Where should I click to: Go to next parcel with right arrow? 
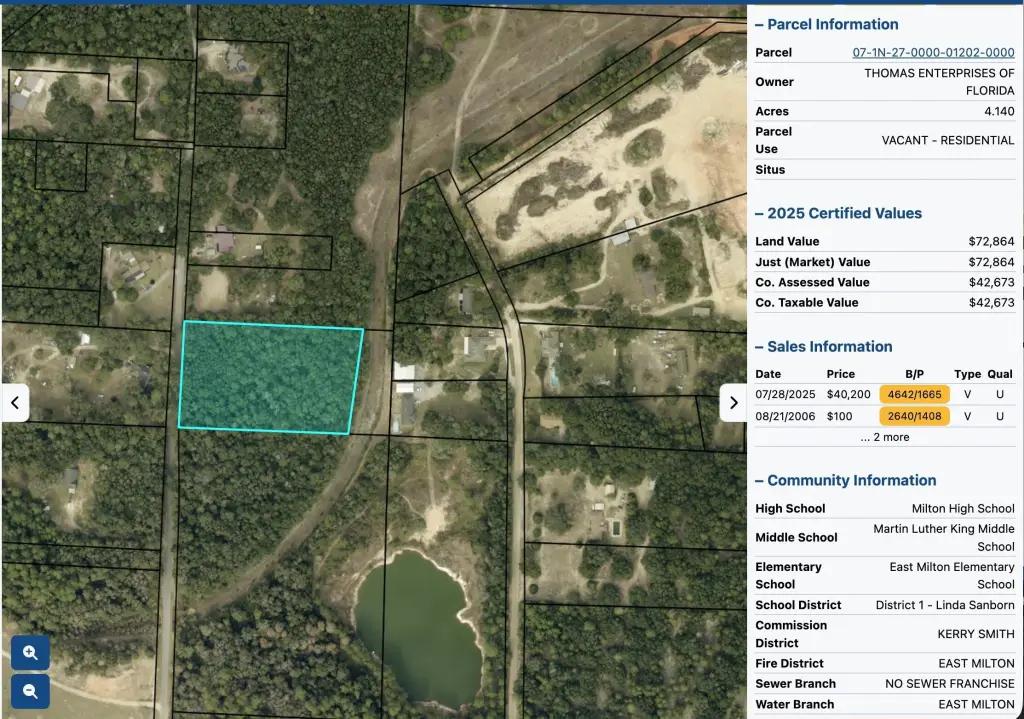click(x=733, y=402)
